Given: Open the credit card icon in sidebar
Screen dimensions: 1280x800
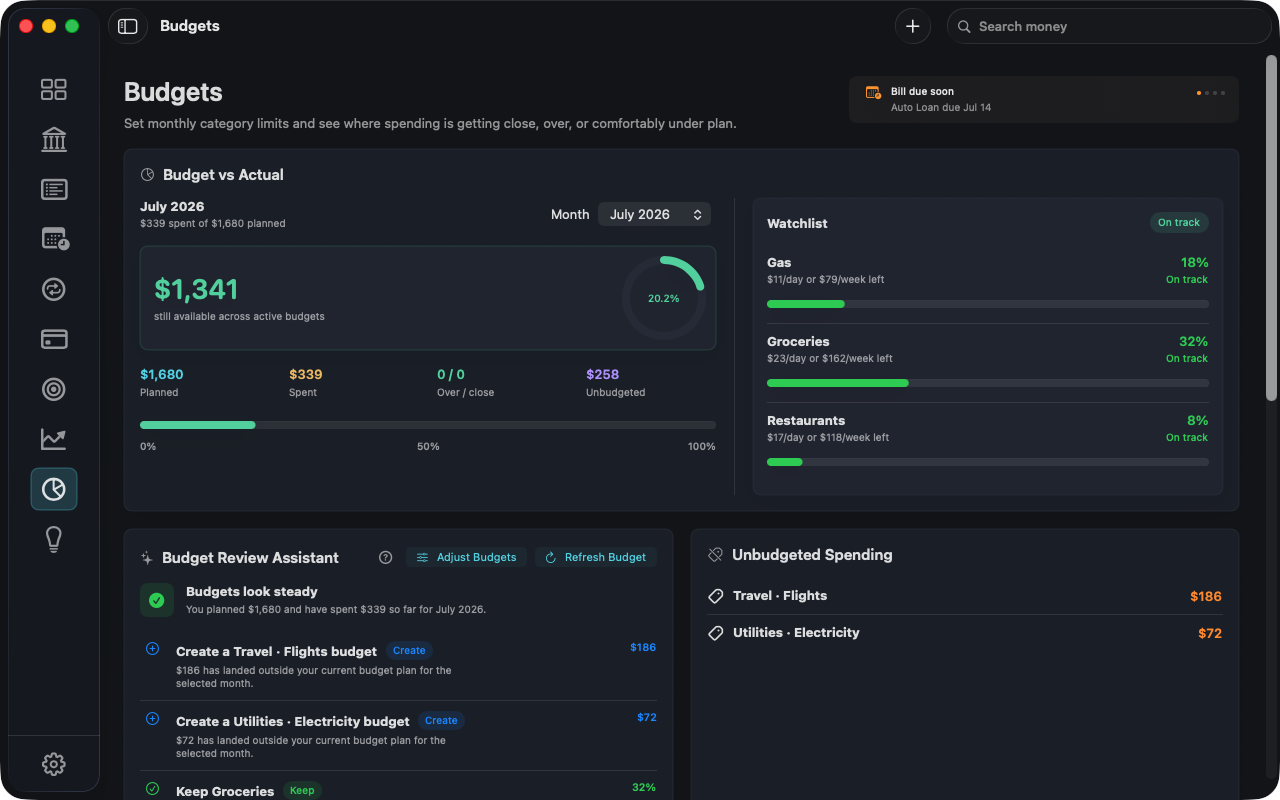Looking at the screenshot, I should pos(54,339).
